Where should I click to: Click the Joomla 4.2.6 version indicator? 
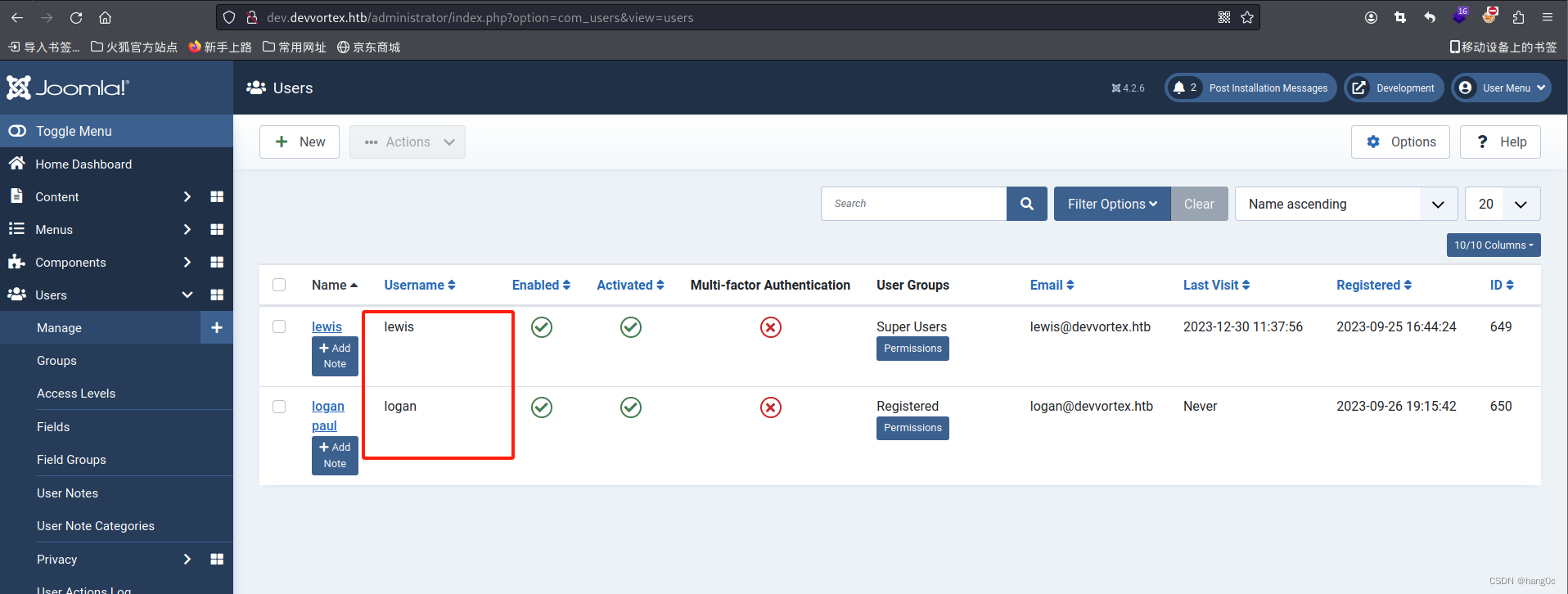[1128, 88]
